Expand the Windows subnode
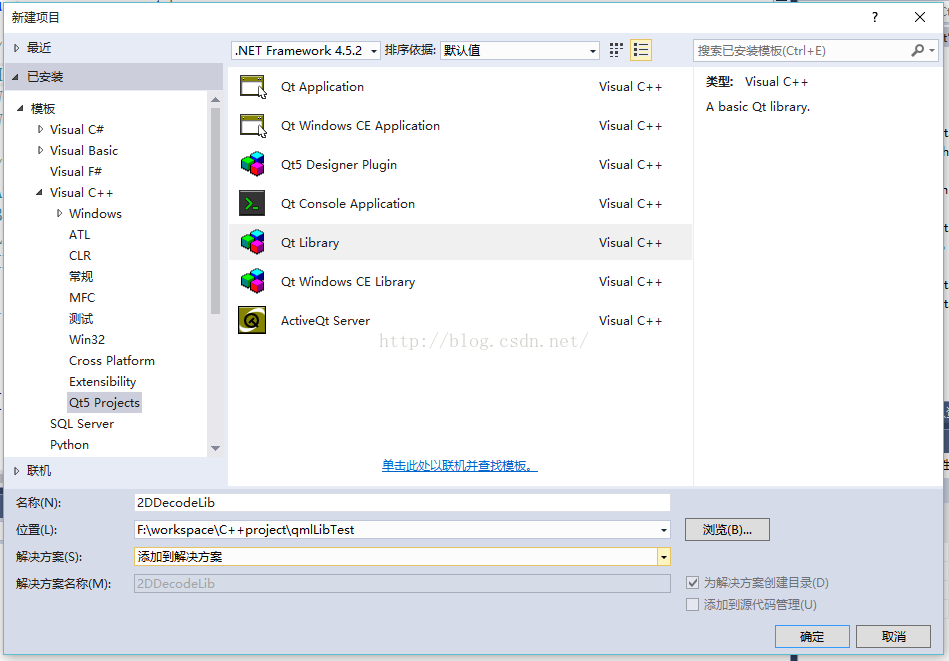 click(59, 213)
